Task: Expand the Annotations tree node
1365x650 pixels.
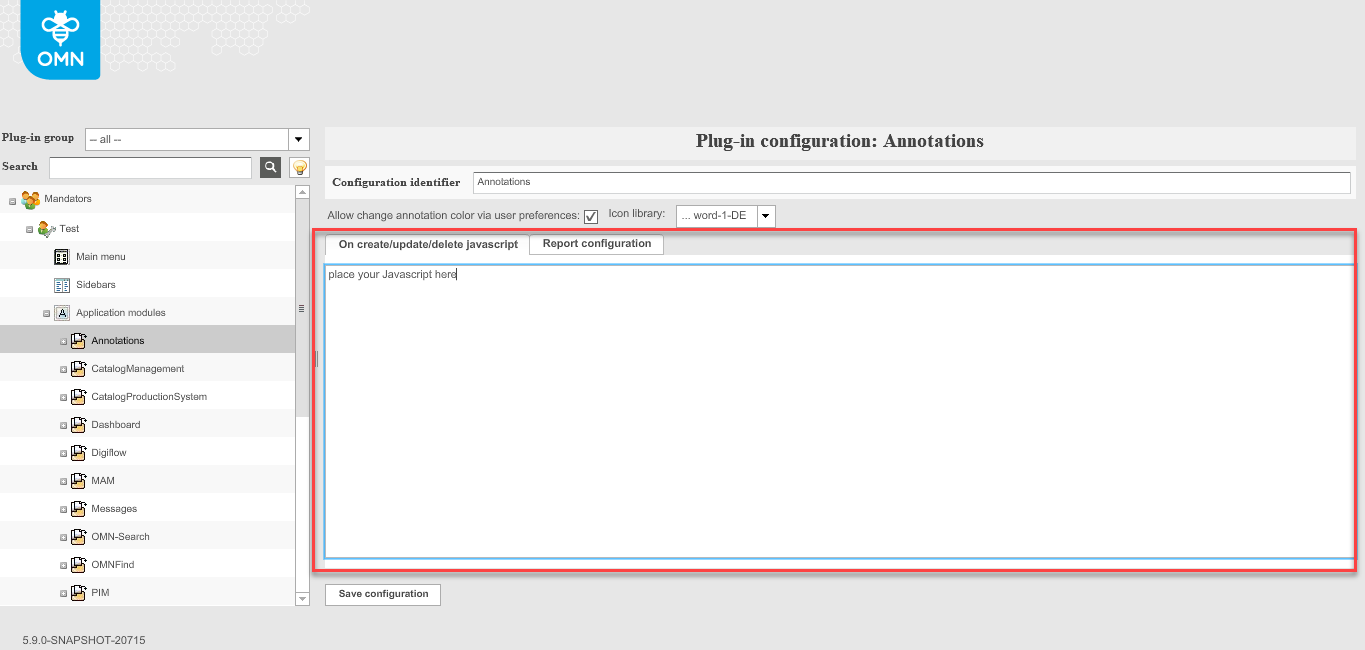Action: (62, 340)
